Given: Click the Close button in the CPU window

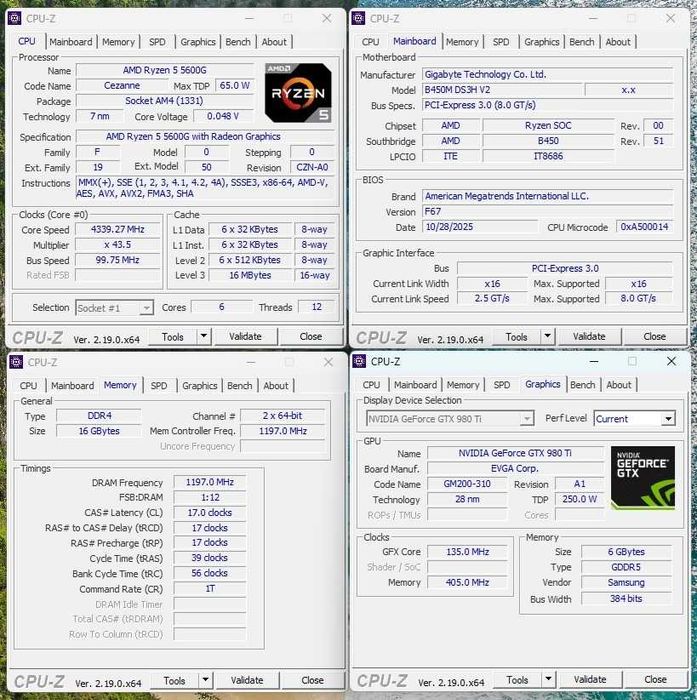Looking at the screenshot, I should [311, 337].
